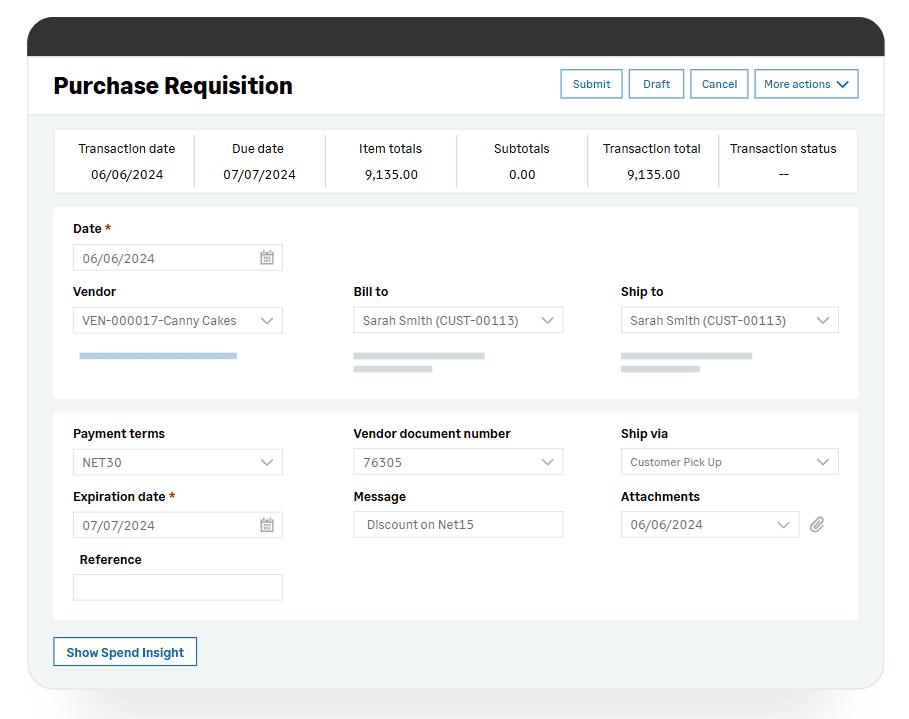Save the requisition as Draft
The width and height of the screenshot is (909, 719).
pos(656,84)
